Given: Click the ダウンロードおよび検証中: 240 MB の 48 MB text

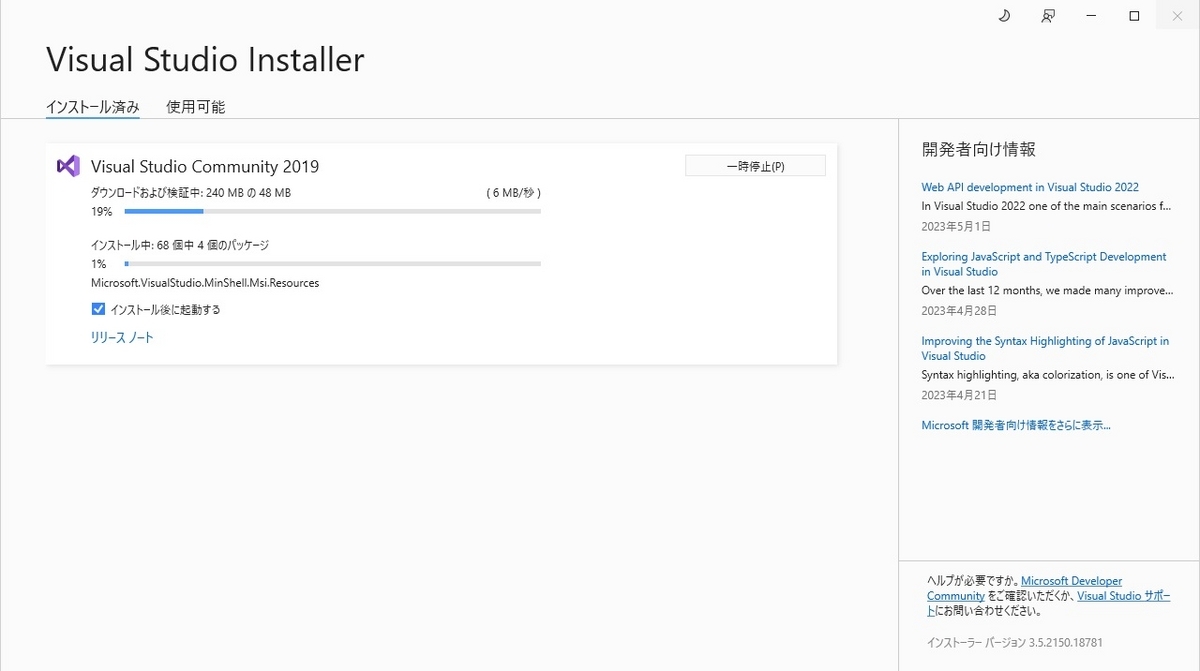Looking at the screenshot, I should [191, 193].
